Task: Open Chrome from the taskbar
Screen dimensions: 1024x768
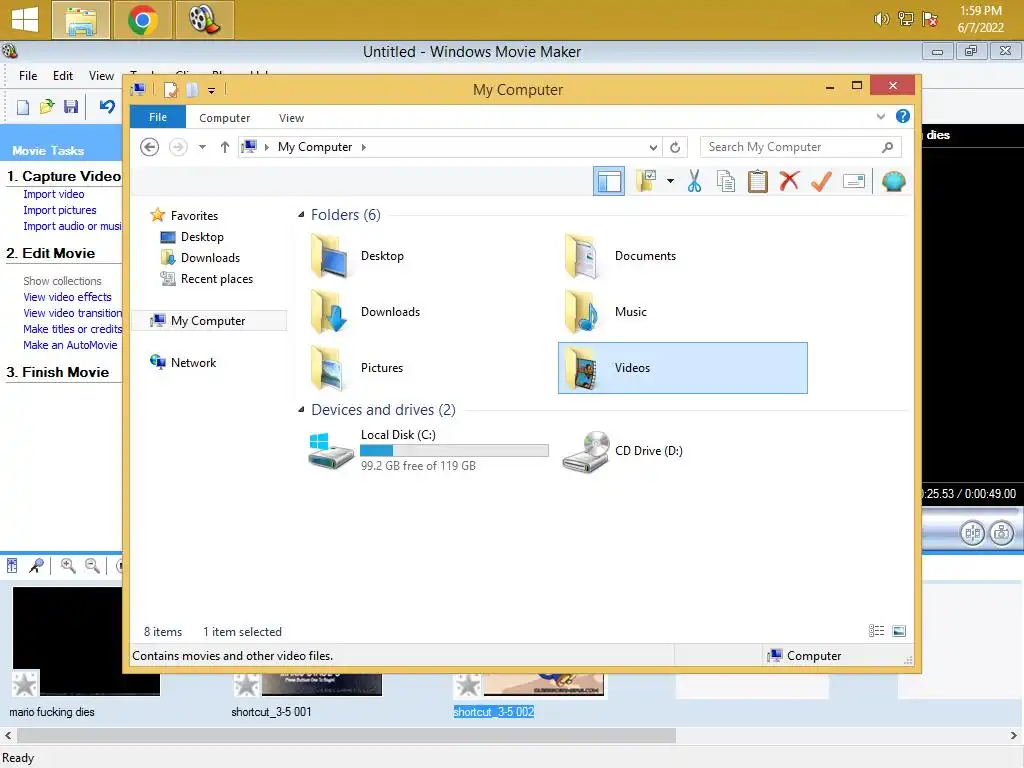Action: (143, 20)
